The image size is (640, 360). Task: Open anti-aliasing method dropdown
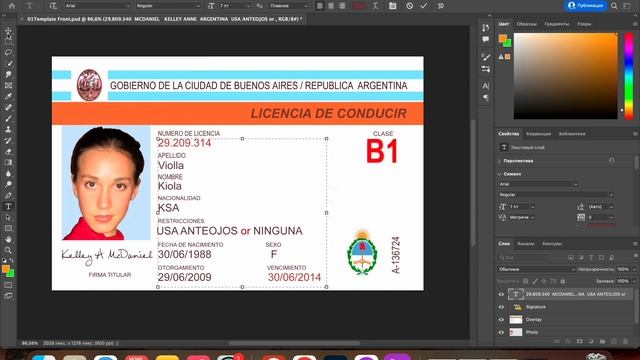[x=289, y=6]
